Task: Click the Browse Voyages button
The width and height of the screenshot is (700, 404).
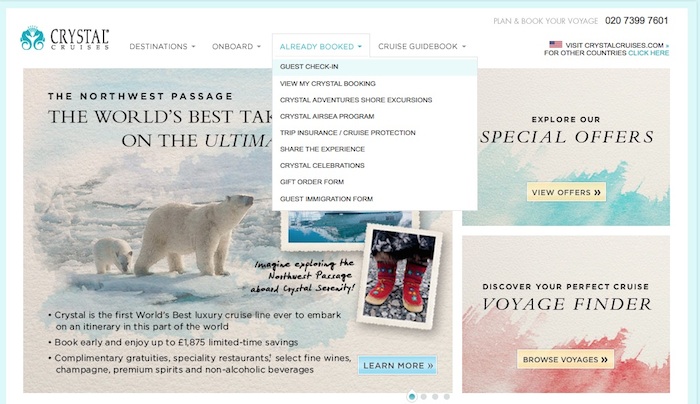Action: coord(565,359)
